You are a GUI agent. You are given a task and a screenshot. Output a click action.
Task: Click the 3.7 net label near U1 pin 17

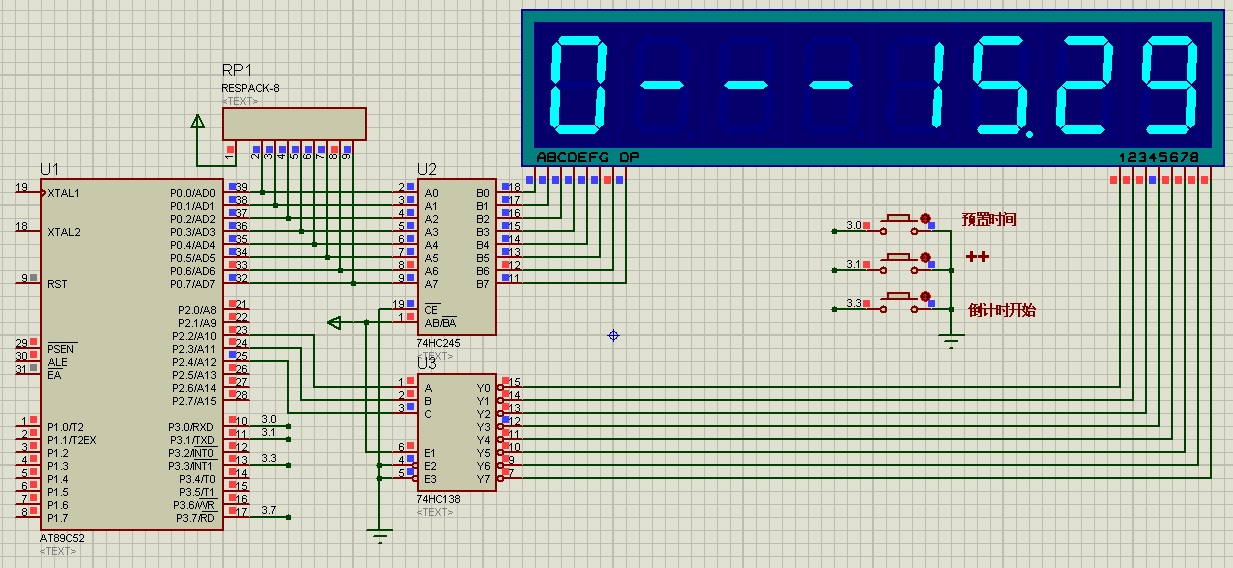coord(268,510)
